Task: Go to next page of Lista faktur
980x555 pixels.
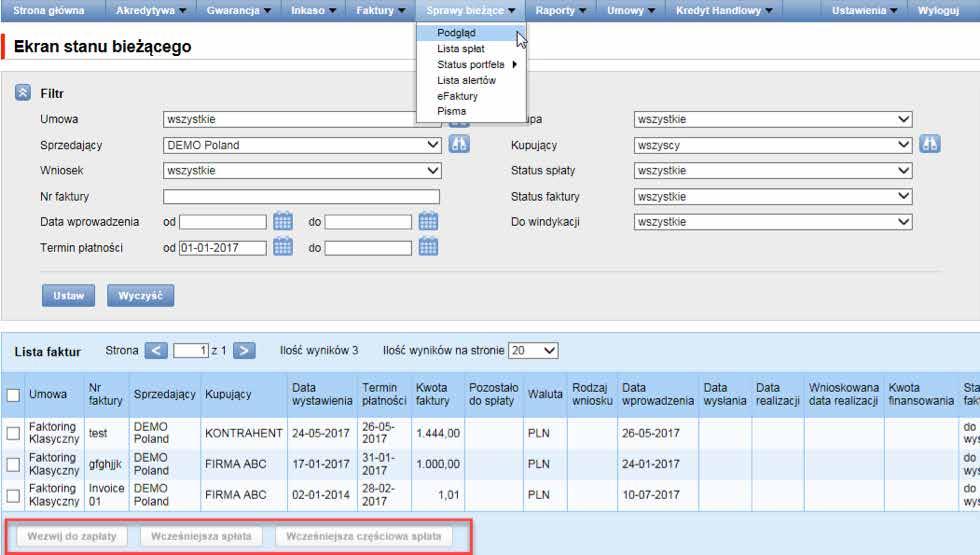Action: [x=244, y=351]
